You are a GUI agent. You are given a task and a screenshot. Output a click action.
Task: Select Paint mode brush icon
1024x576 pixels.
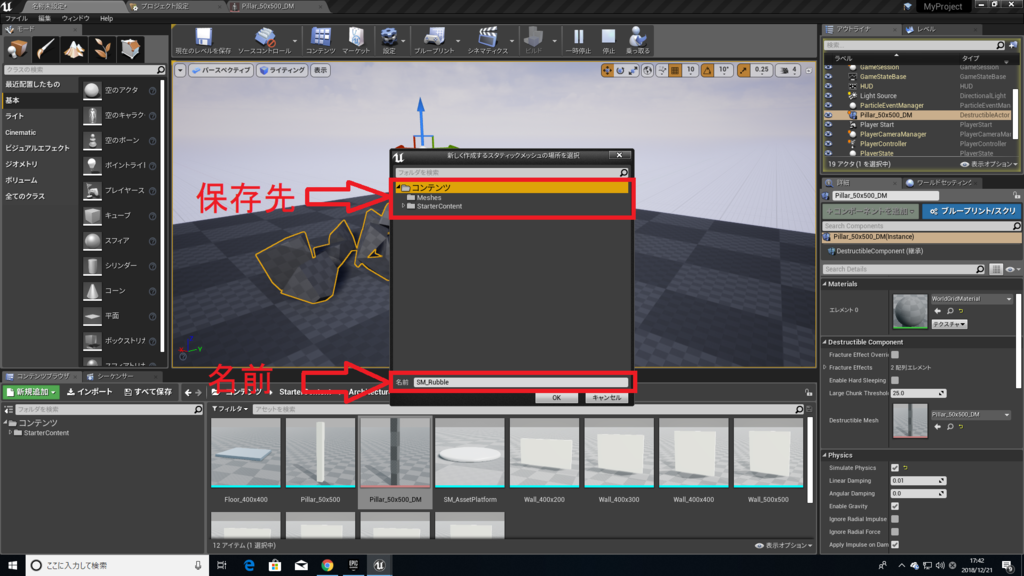(x=45, y=49)
